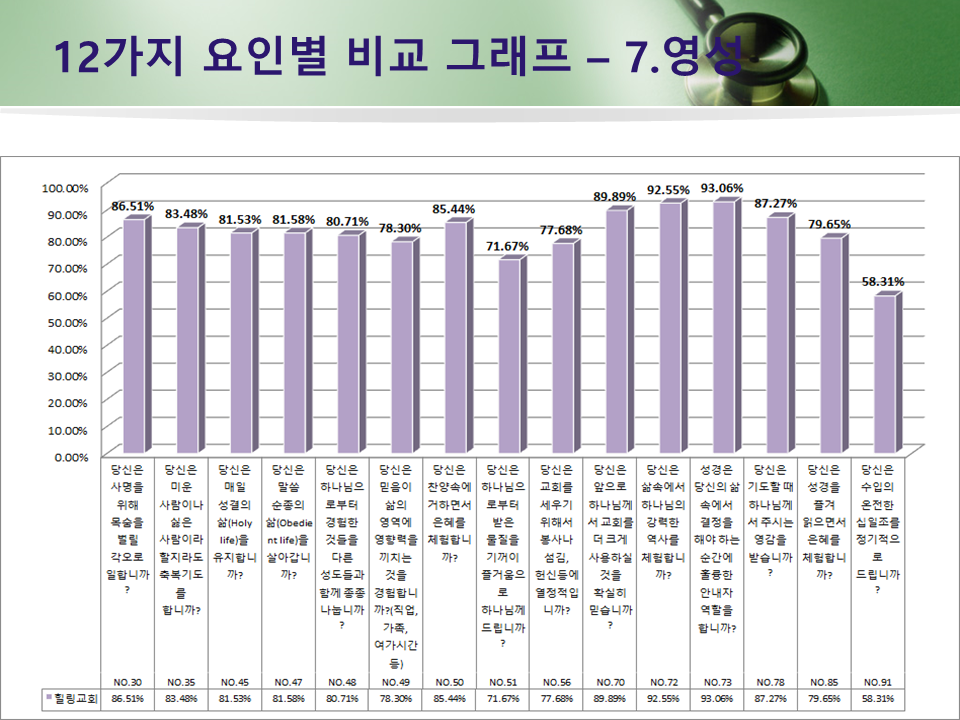Click the NO.45 category label

point(236,681)
